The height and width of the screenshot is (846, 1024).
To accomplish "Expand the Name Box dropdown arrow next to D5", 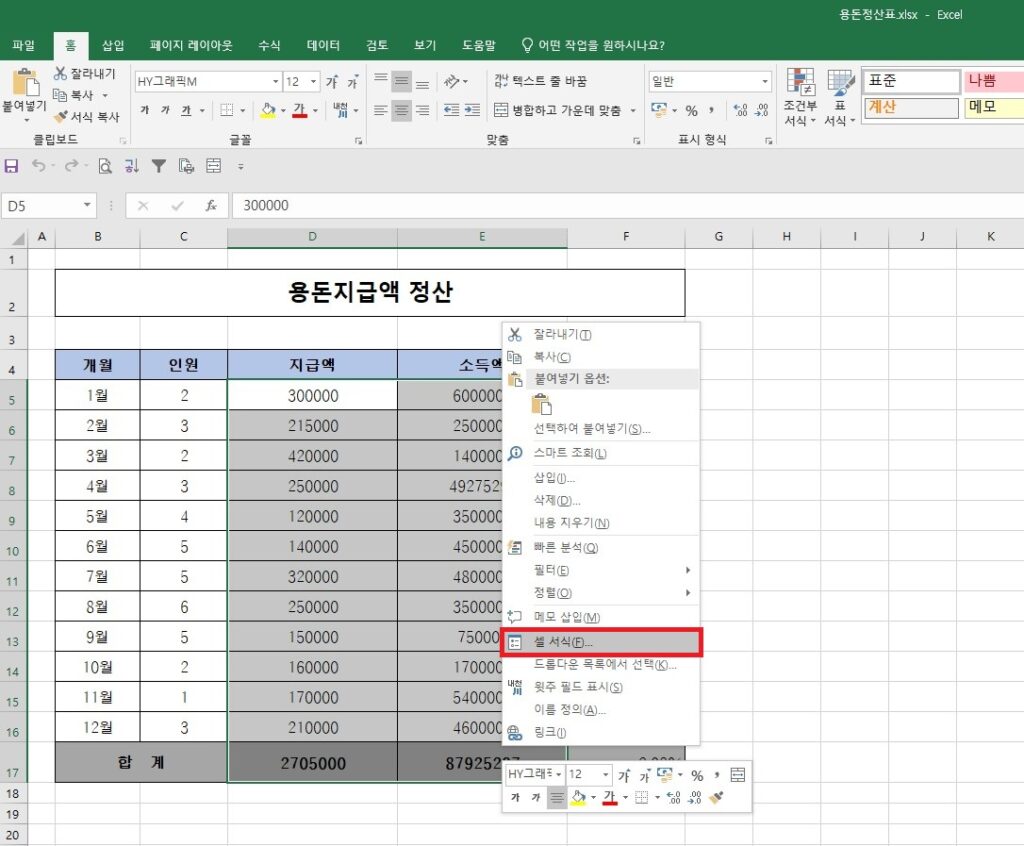I will [x=87, y=206].
